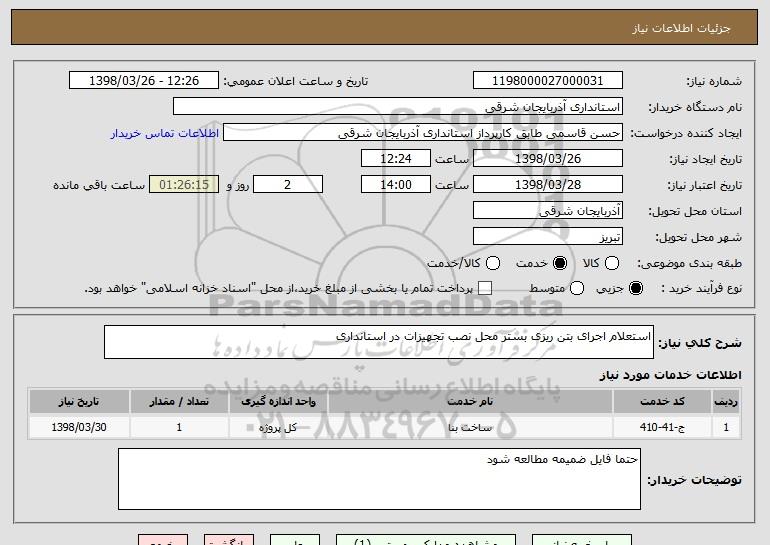Choose the جزیی purchase process option
The image size is (770, 545).
click(x=636, y=288)
